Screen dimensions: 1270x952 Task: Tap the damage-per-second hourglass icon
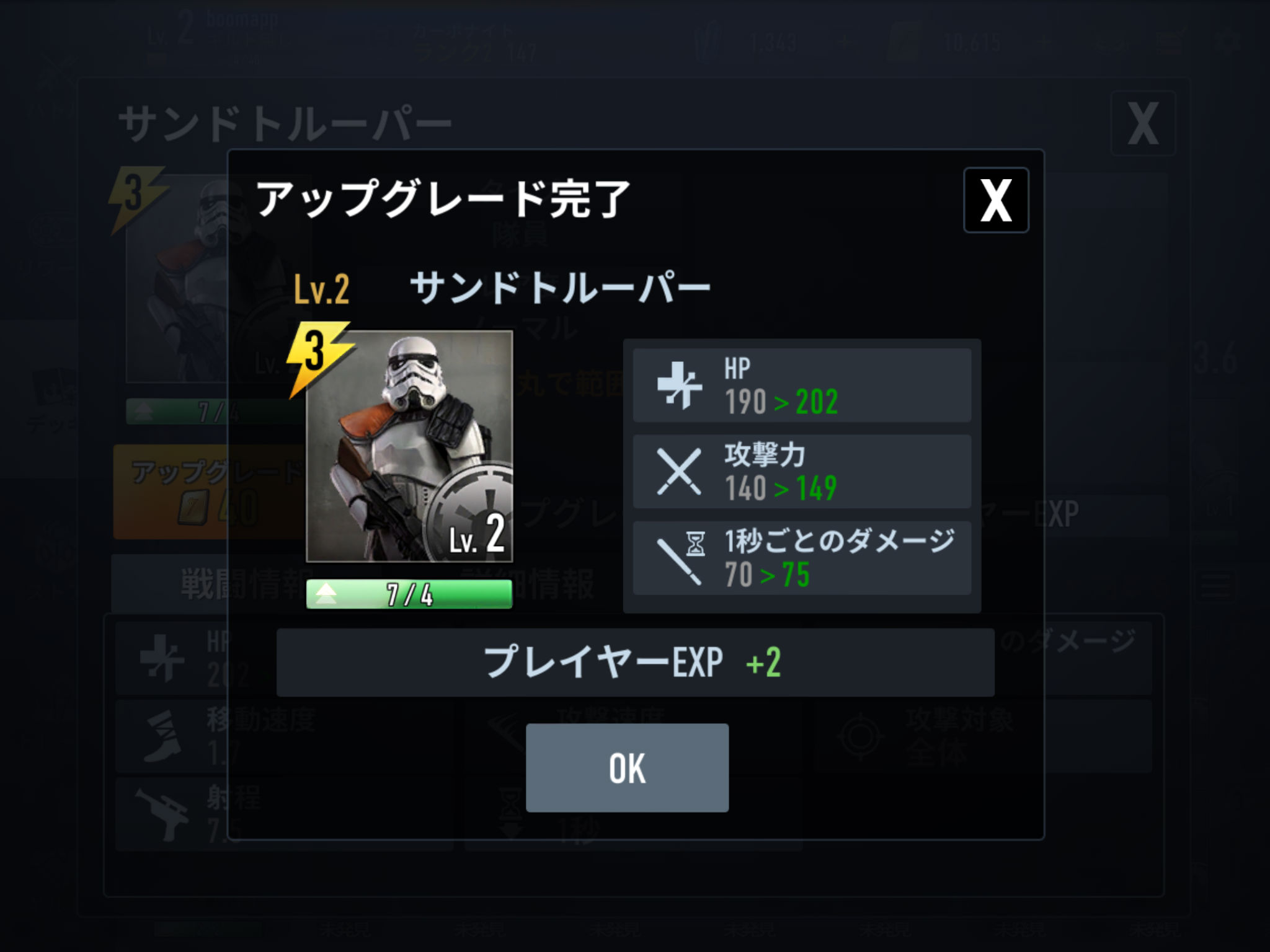(680, 557)
